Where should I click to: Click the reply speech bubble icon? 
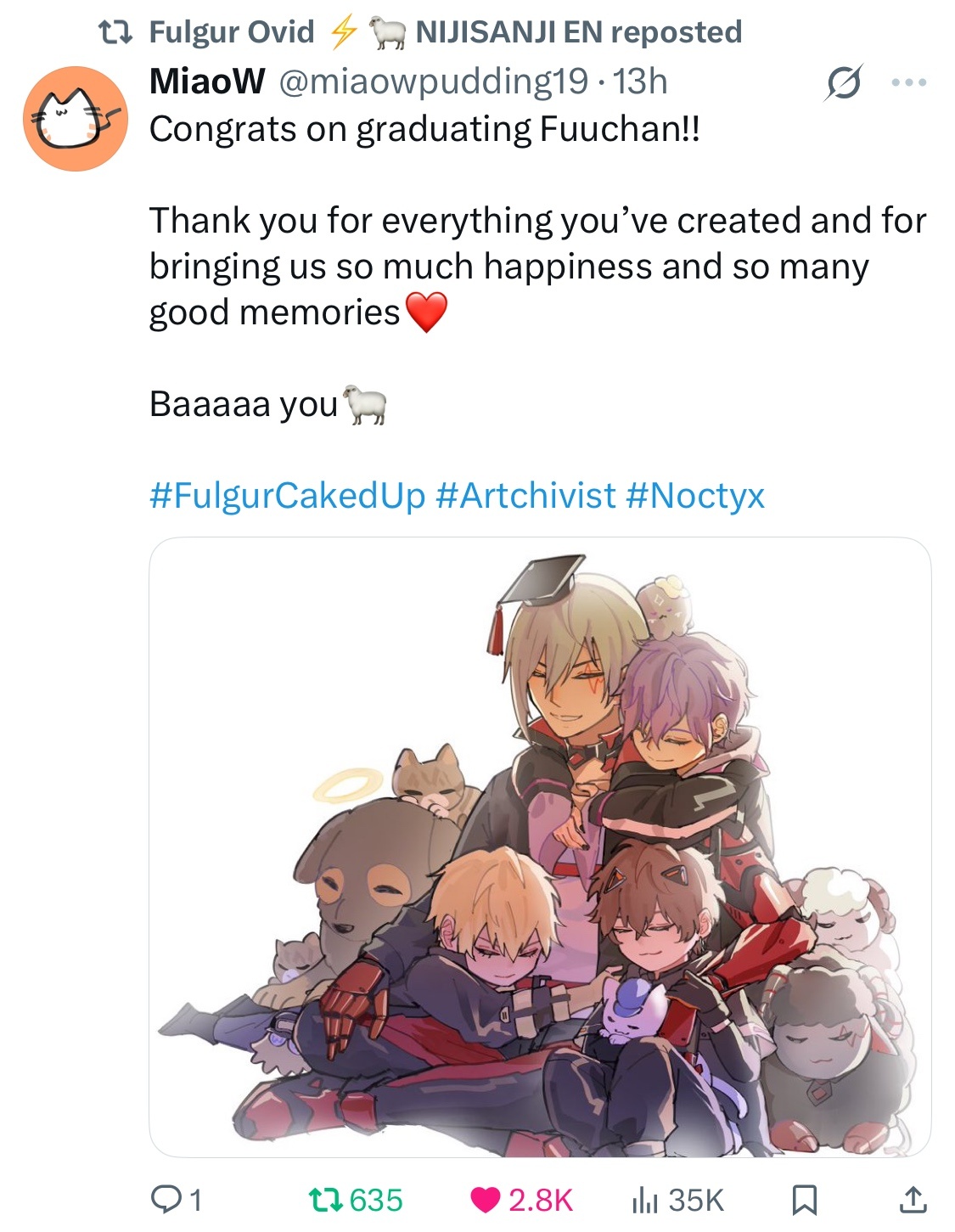(x=164, y=1200)
